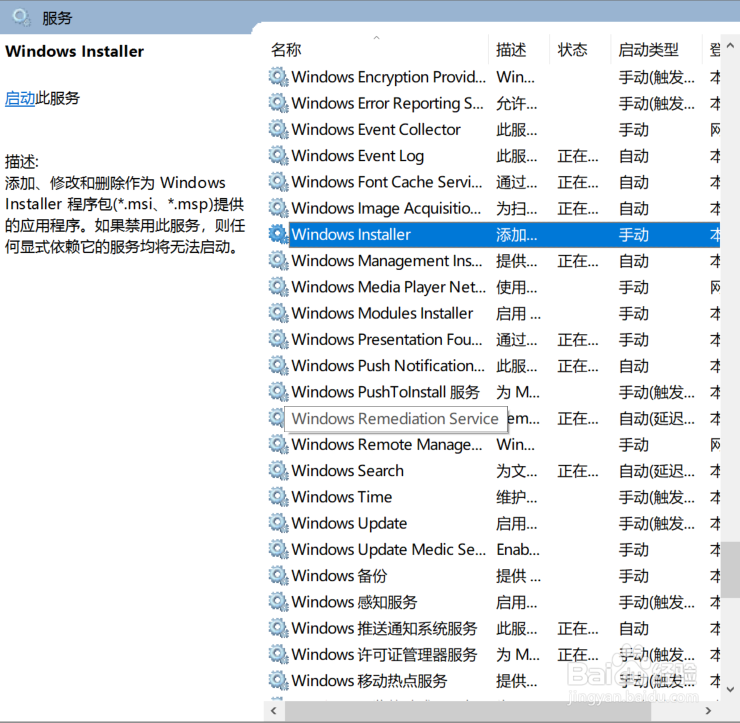The height and width of the screenshot is (723, 740).
Task: Sort by 描述 column header
Action: 511,50
